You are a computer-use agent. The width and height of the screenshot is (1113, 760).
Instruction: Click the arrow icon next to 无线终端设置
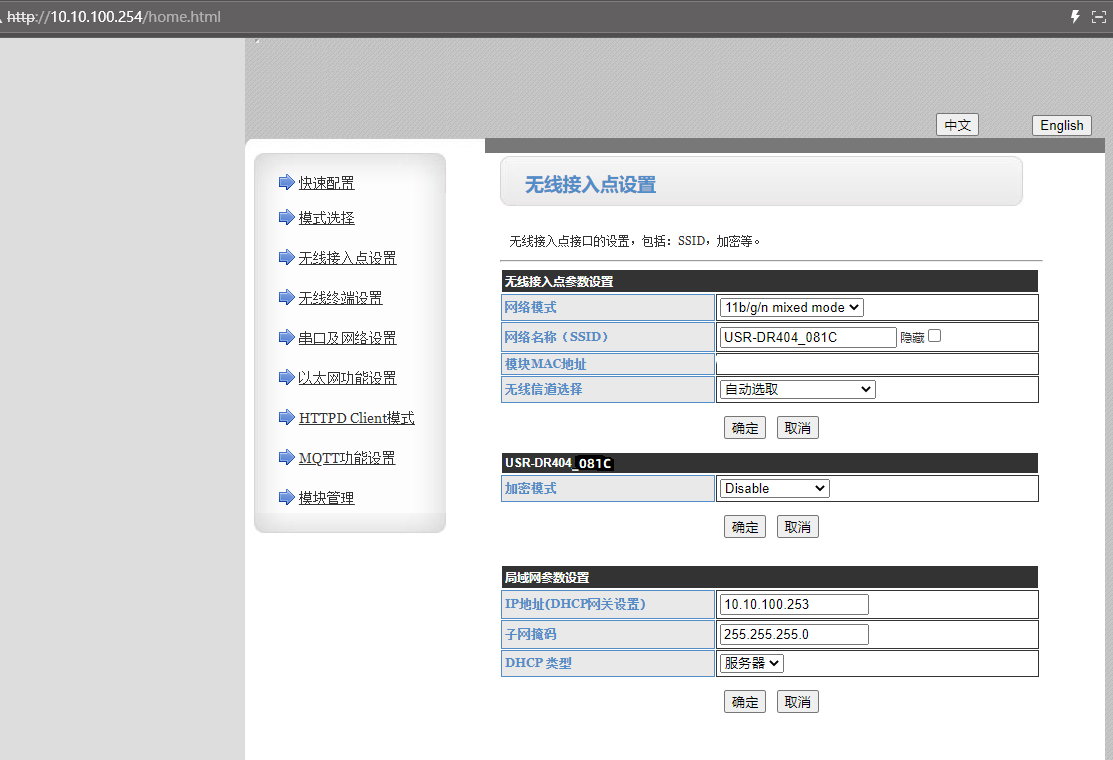(x=286, y=297)
